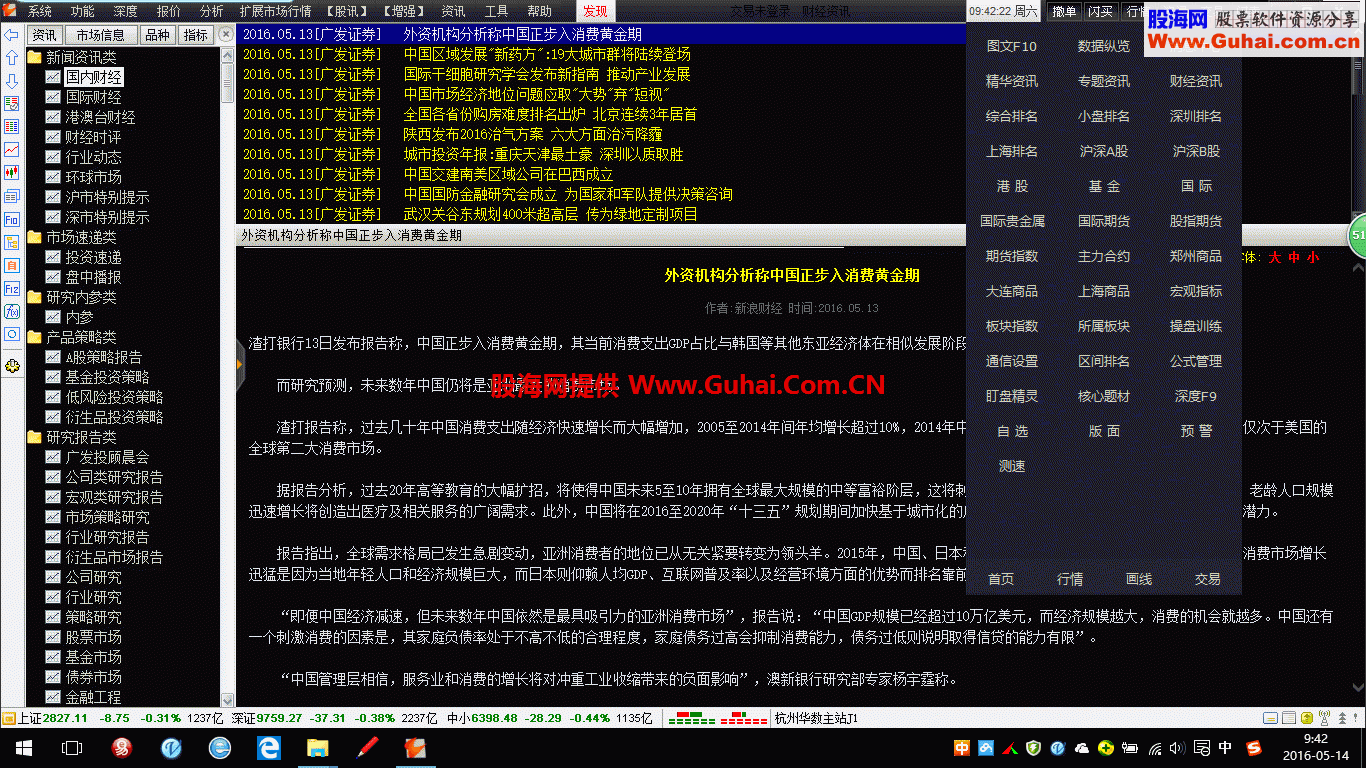Image resolution: width=1366 pixels, height=768 pixels.
Task: Collapse the 市场速递类 folder
Action: (x=35, y=237)
